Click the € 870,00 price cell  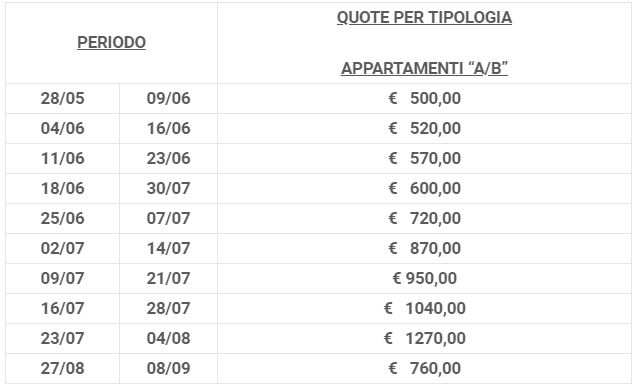[x=424, y=249]
